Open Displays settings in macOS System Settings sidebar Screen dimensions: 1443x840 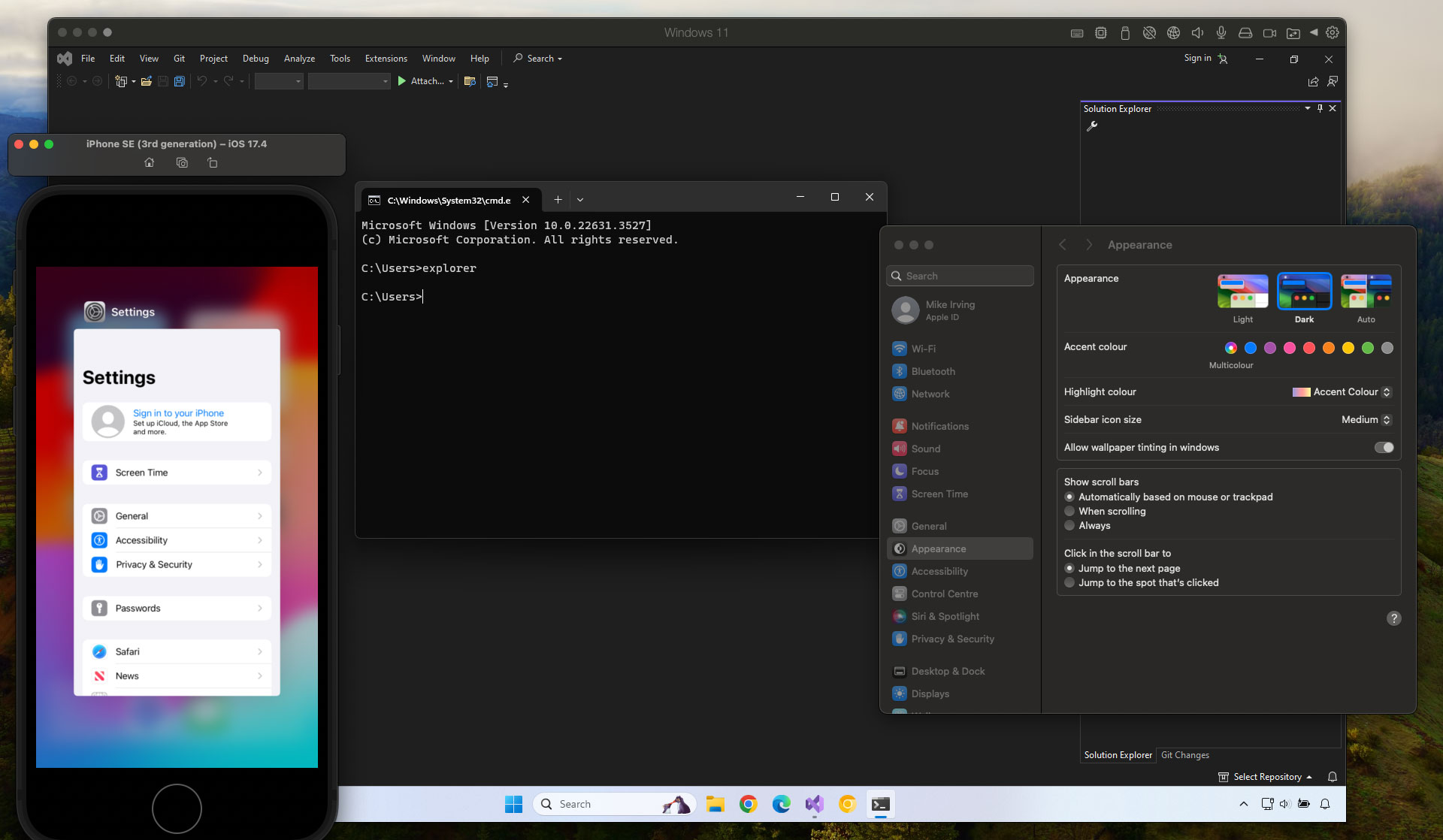[x=928, y=693]
